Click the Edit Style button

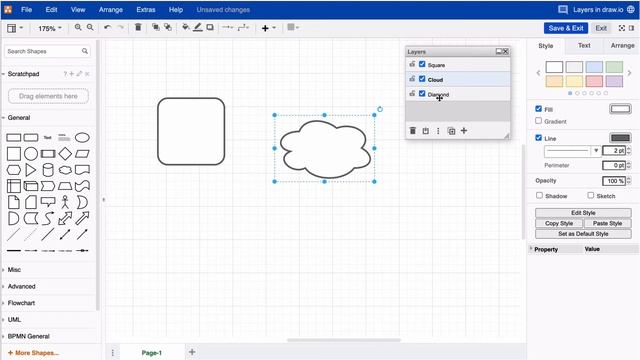pos(583,213)
